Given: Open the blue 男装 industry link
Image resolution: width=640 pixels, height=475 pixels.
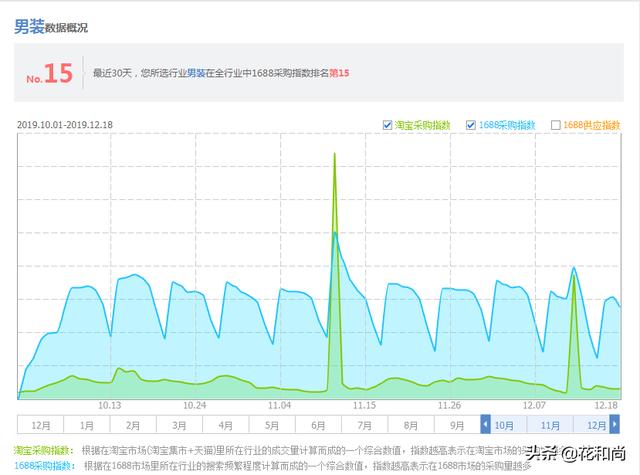Looking at the screenshot, I should (x=196, y=73).
